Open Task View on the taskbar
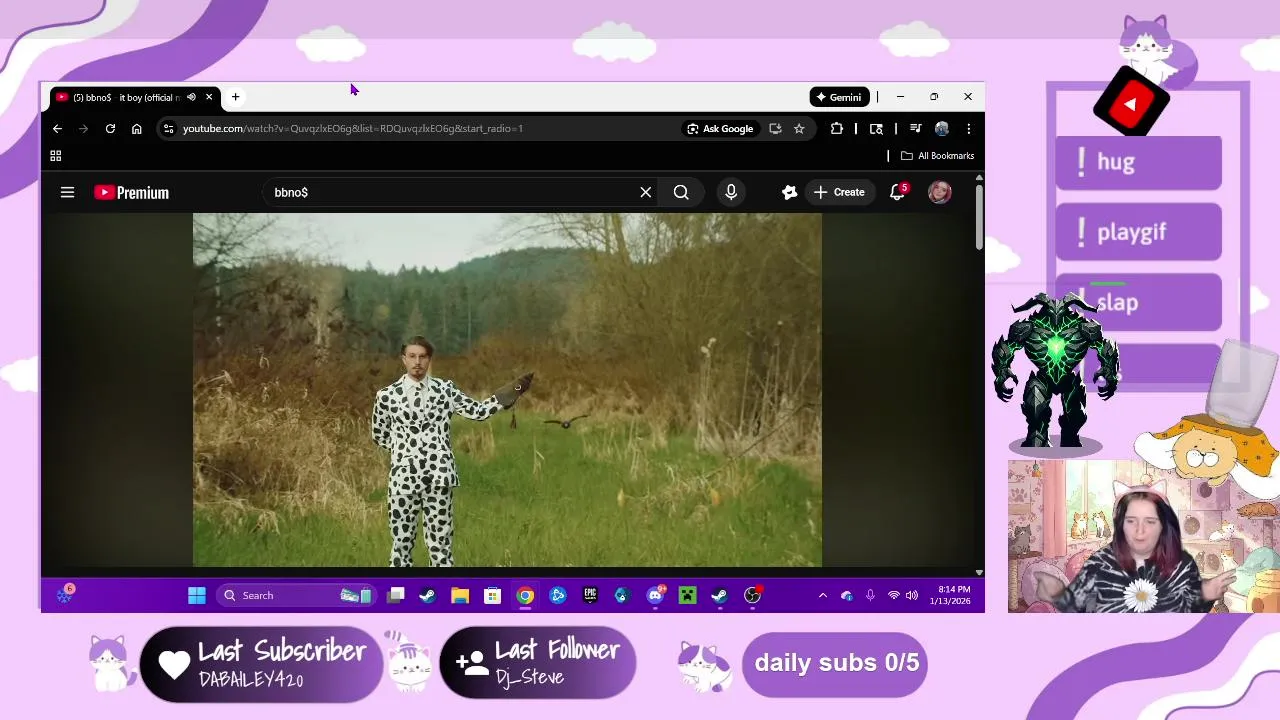The height and width of the screenshot is (720, 1280). pyautogui.click(x=396, y=595)
